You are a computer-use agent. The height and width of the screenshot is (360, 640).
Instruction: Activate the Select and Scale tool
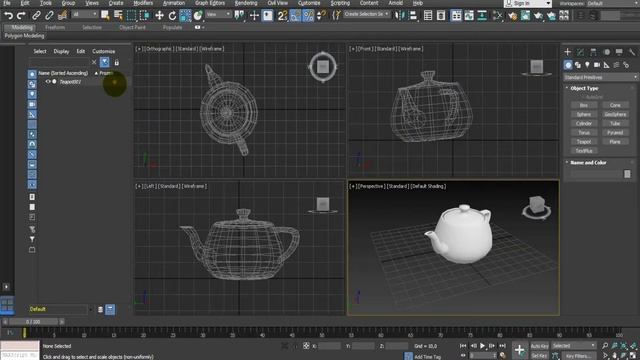click(185, 16)
